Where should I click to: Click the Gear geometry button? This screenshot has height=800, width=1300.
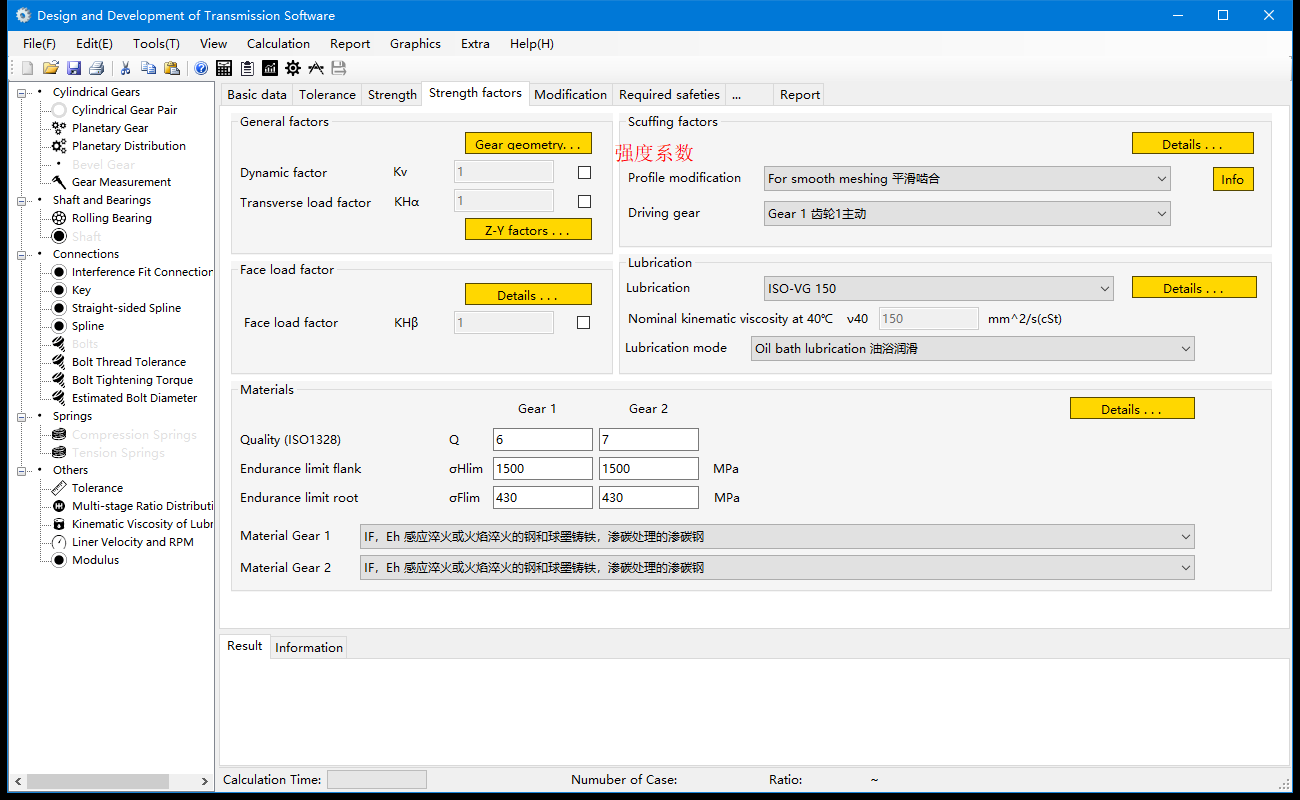pyautogui.click(x=528, y=144)
